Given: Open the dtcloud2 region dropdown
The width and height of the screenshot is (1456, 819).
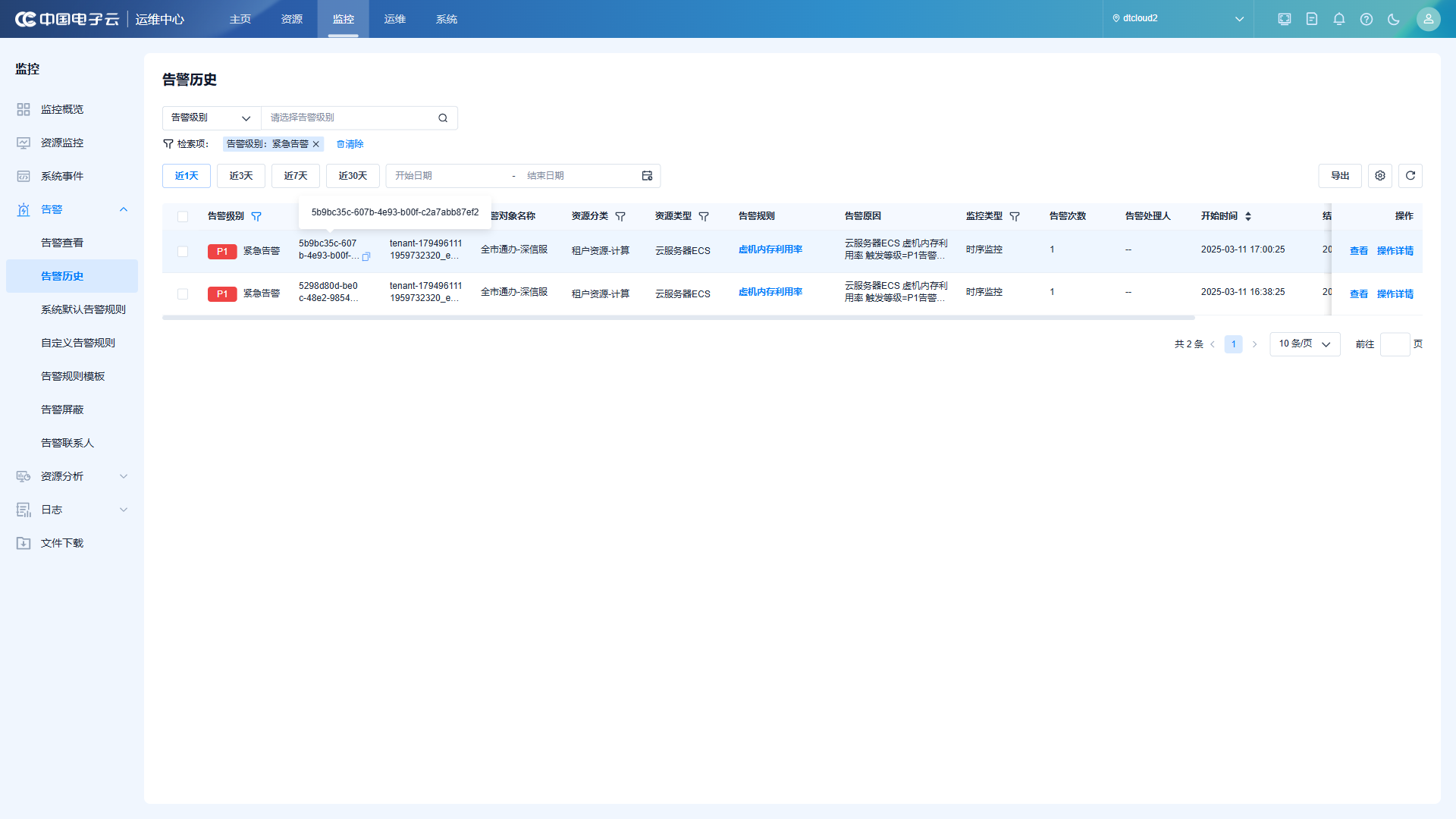Looking at the screenshot, I should tap(1178, 19).
